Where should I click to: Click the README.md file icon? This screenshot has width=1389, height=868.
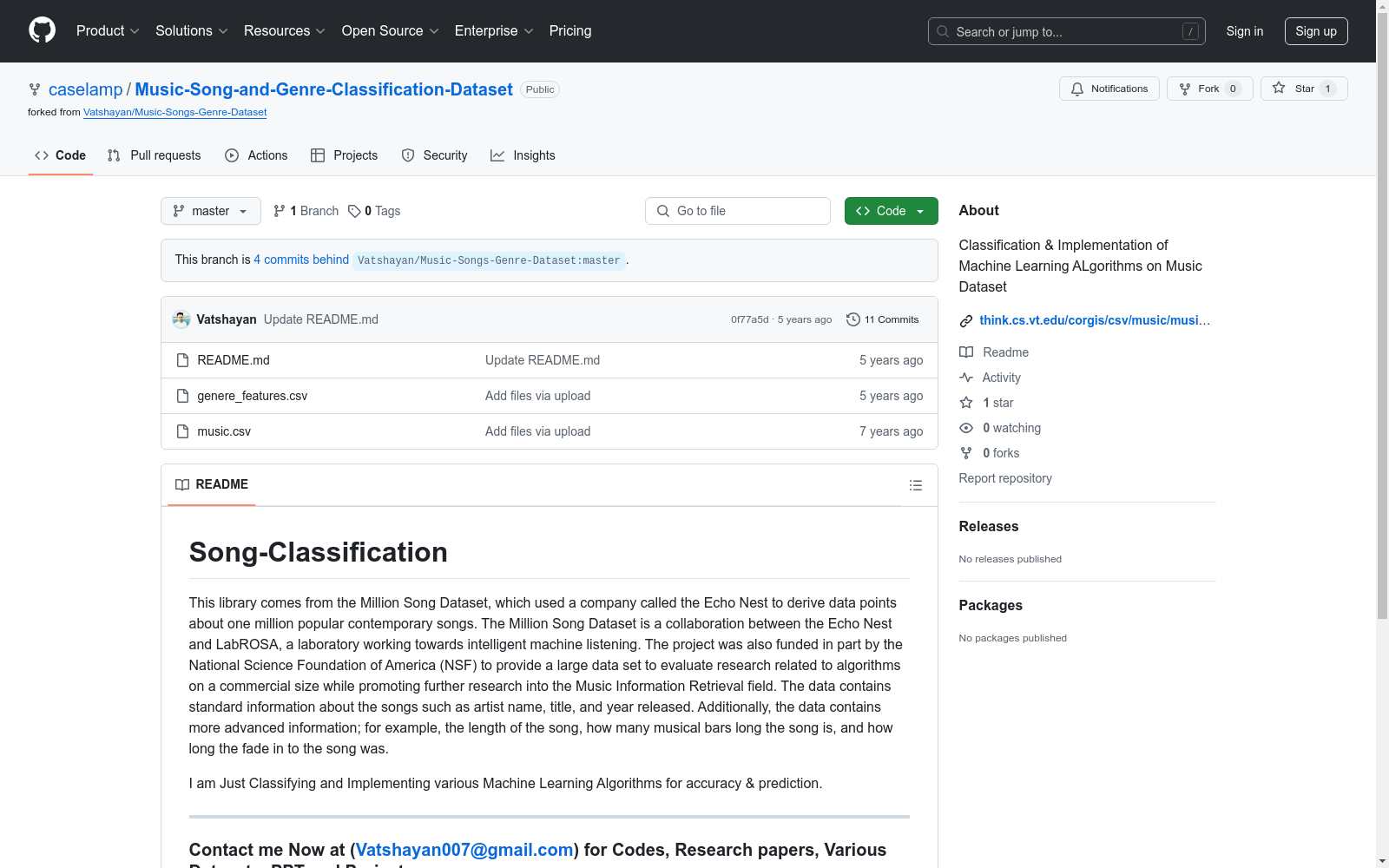182,360
